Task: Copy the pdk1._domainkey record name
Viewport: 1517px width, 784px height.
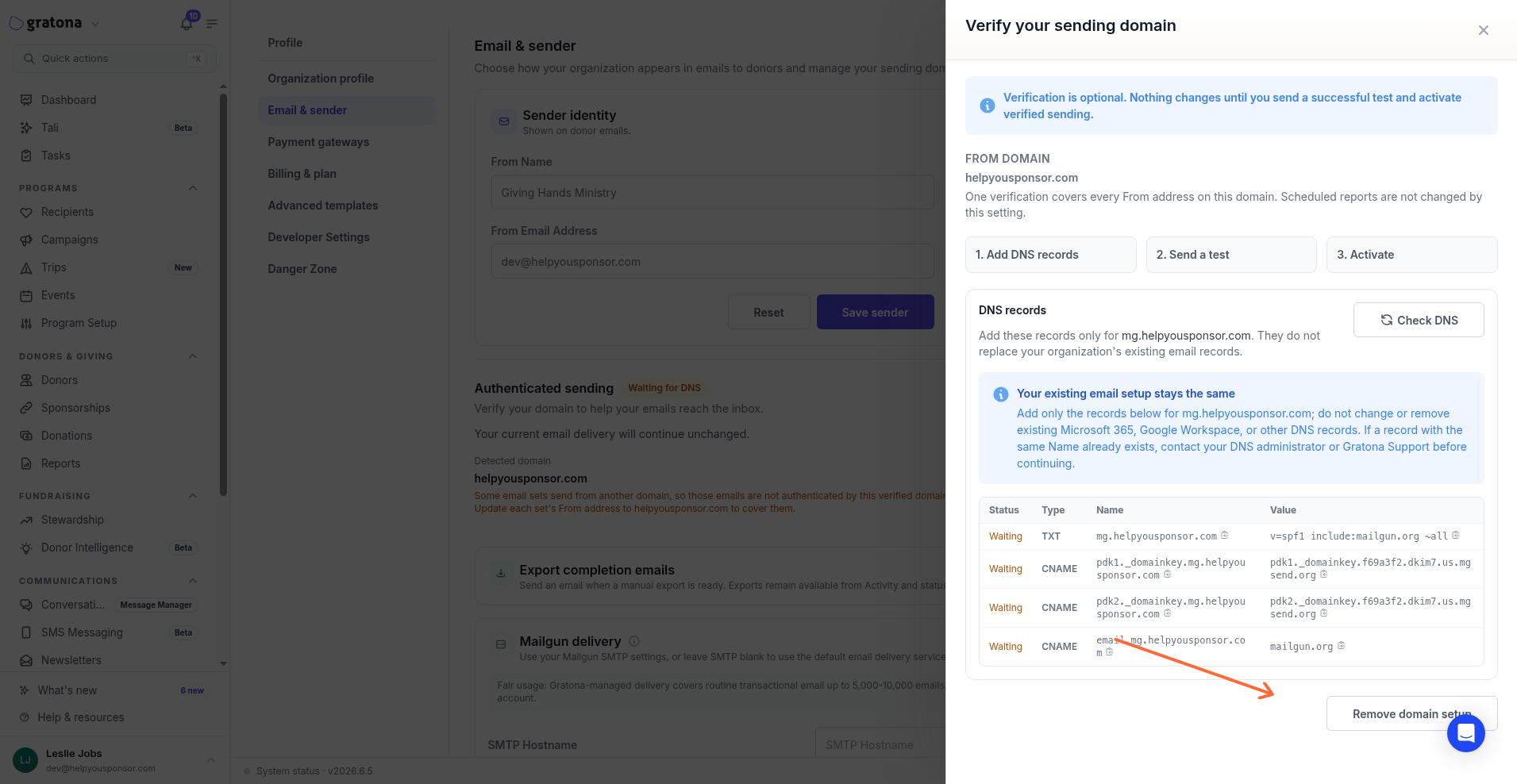Action: [x=1167, y=575]
